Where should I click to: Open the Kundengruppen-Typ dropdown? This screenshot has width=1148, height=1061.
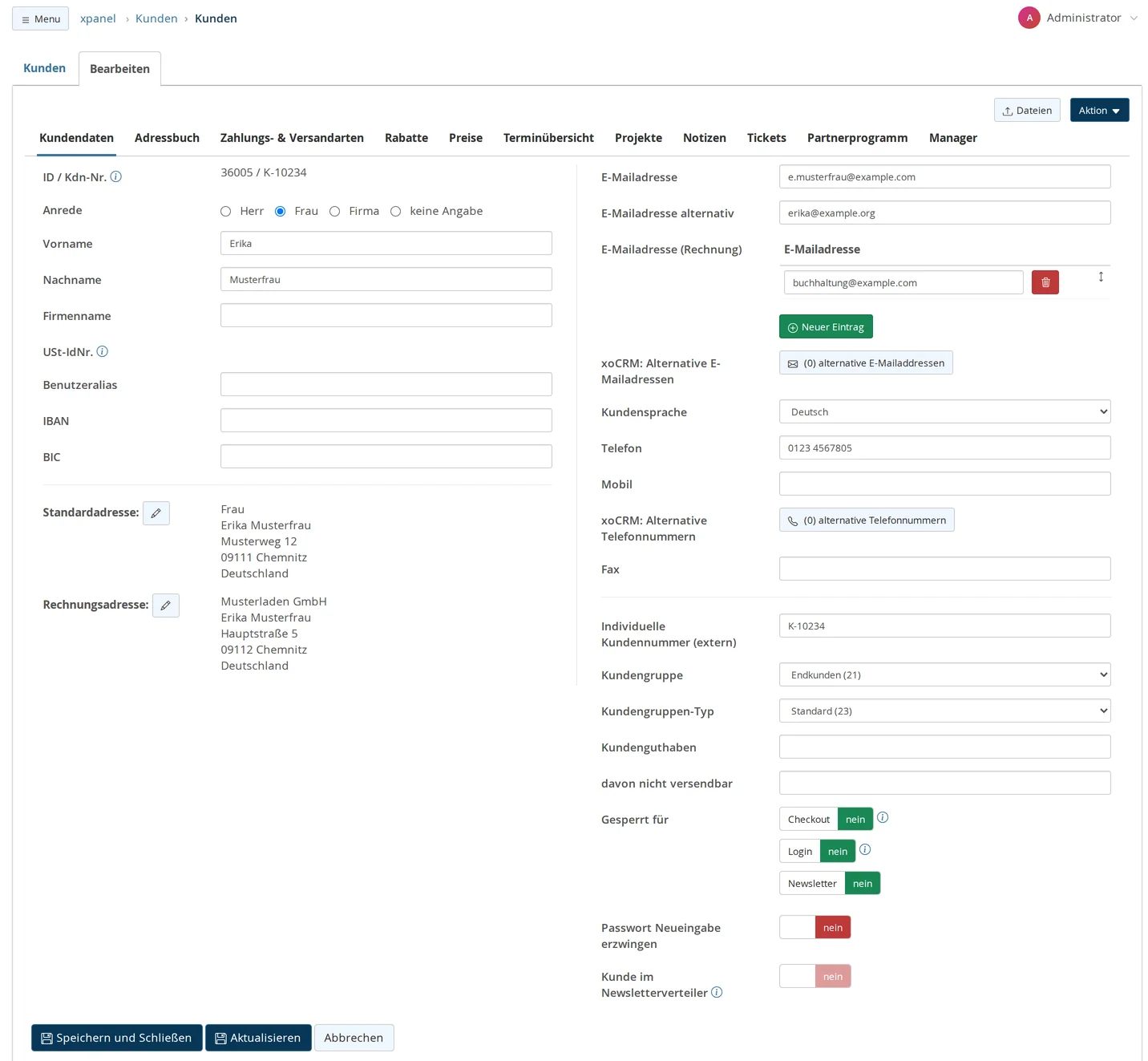coord(944,711)
